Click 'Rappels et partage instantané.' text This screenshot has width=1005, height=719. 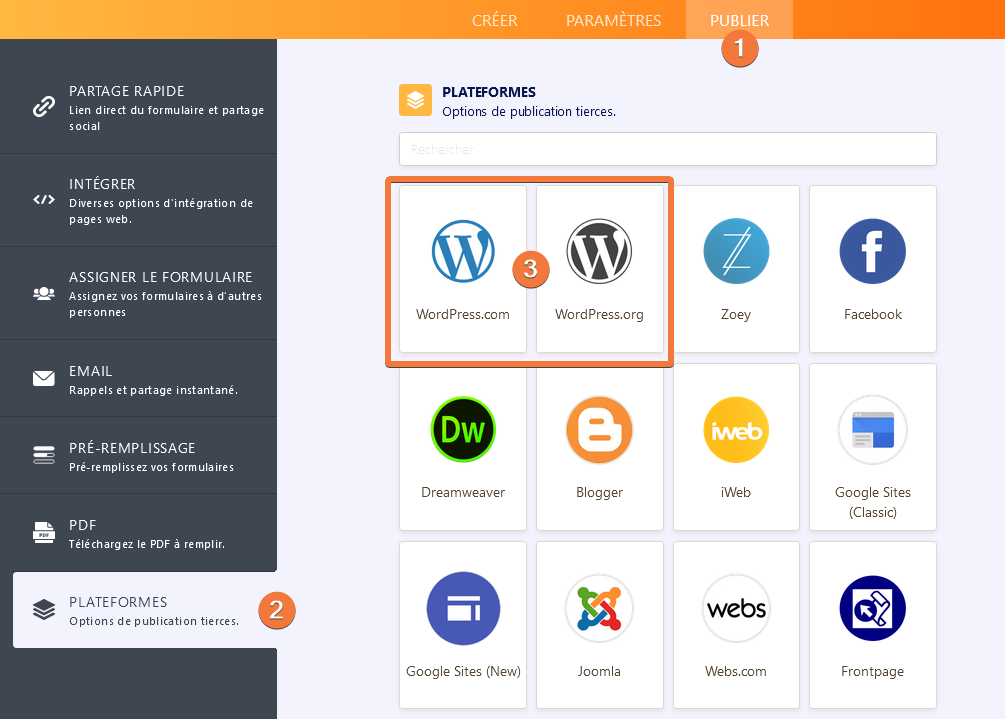pos(153,390)
